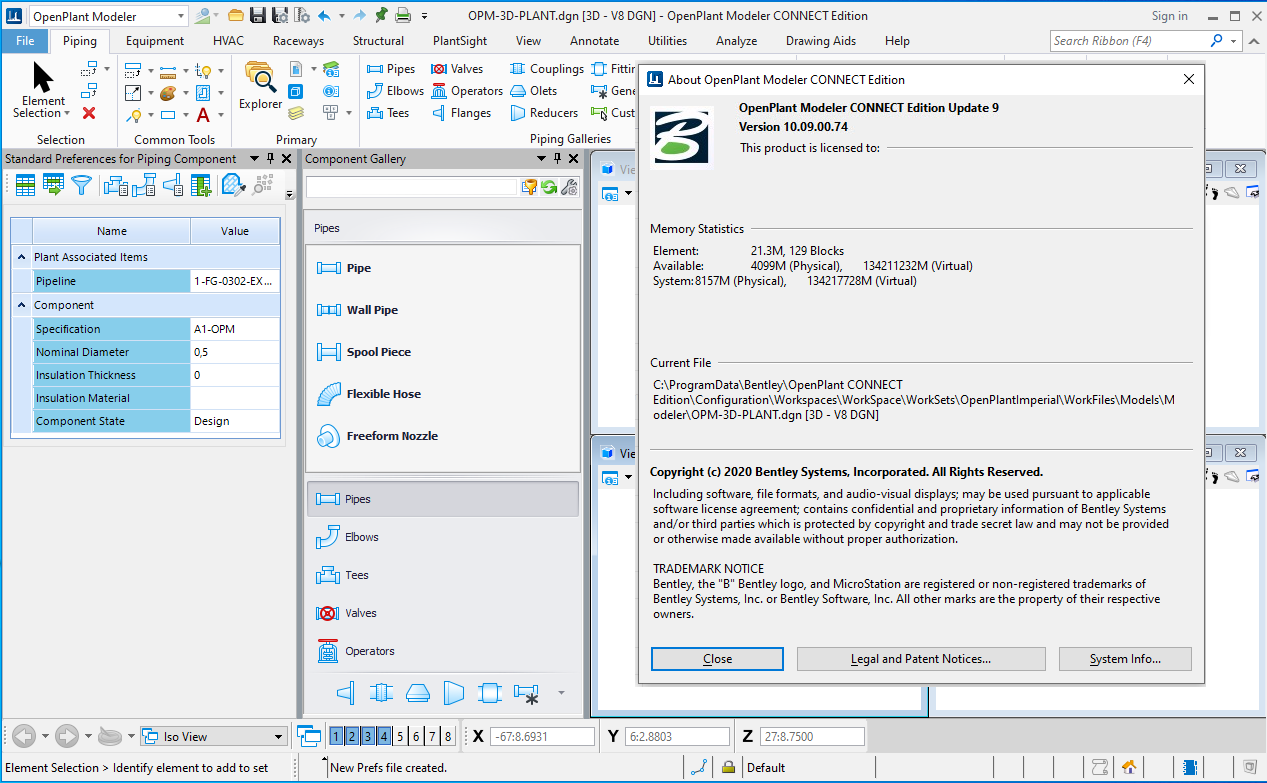Open the Undo history dropdown arrow

pyautogui.click(x=341, y=16)
